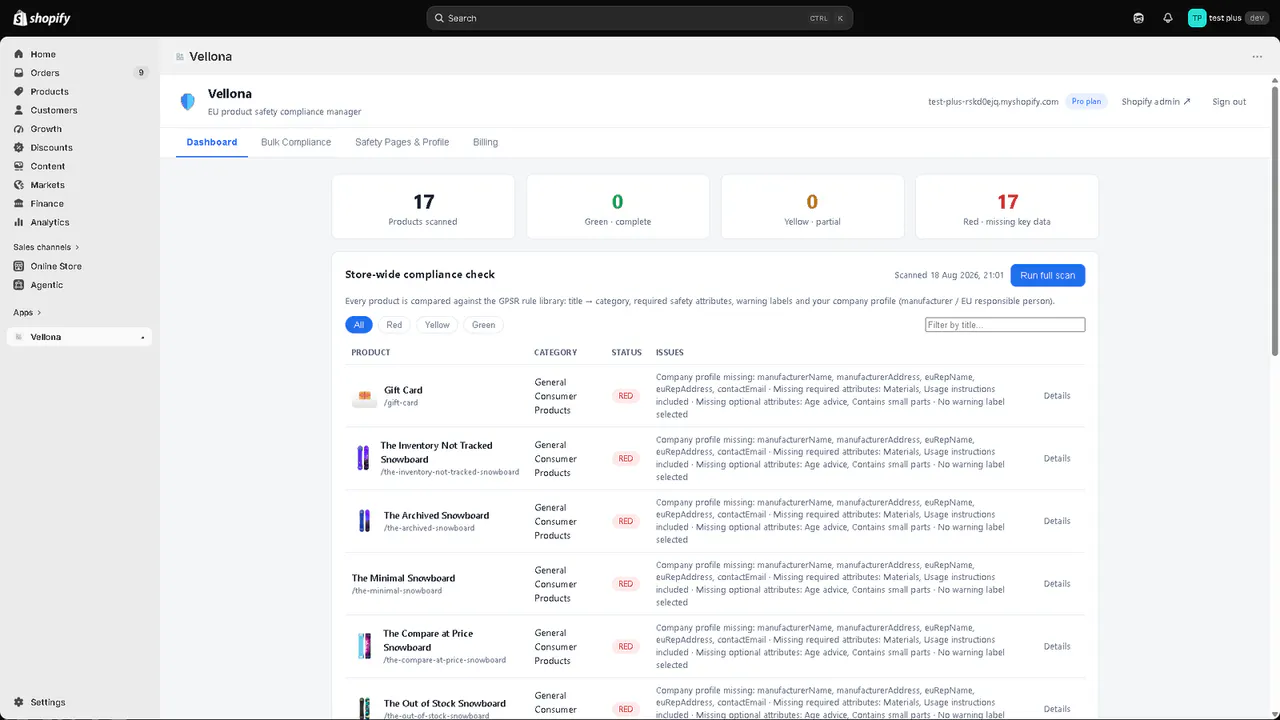
Task: Click the /the-out-of-stock-snowboard slug
Action: pos(437,715)
